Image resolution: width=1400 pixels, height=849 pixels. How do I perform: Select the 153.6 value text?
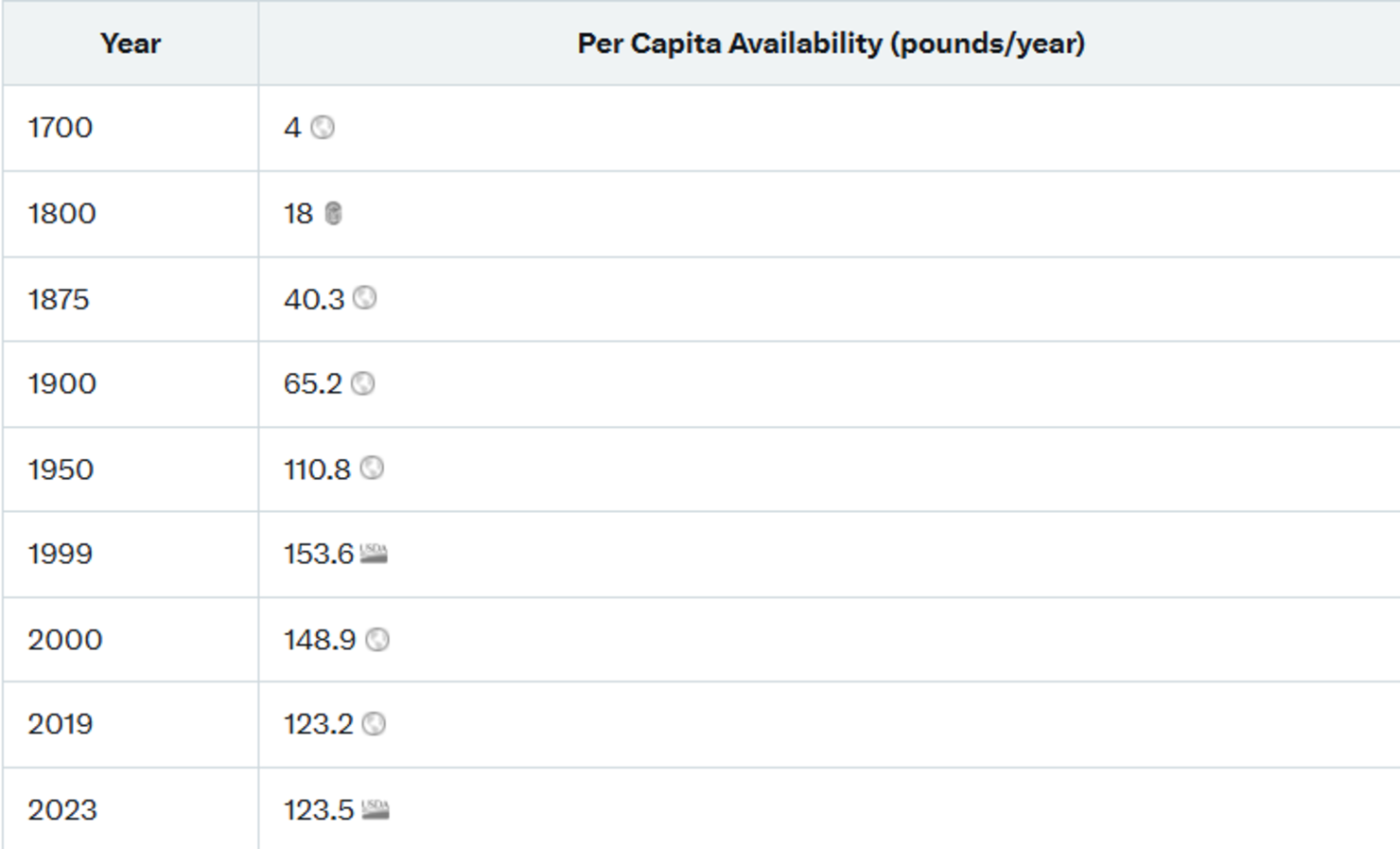point(319,554)
